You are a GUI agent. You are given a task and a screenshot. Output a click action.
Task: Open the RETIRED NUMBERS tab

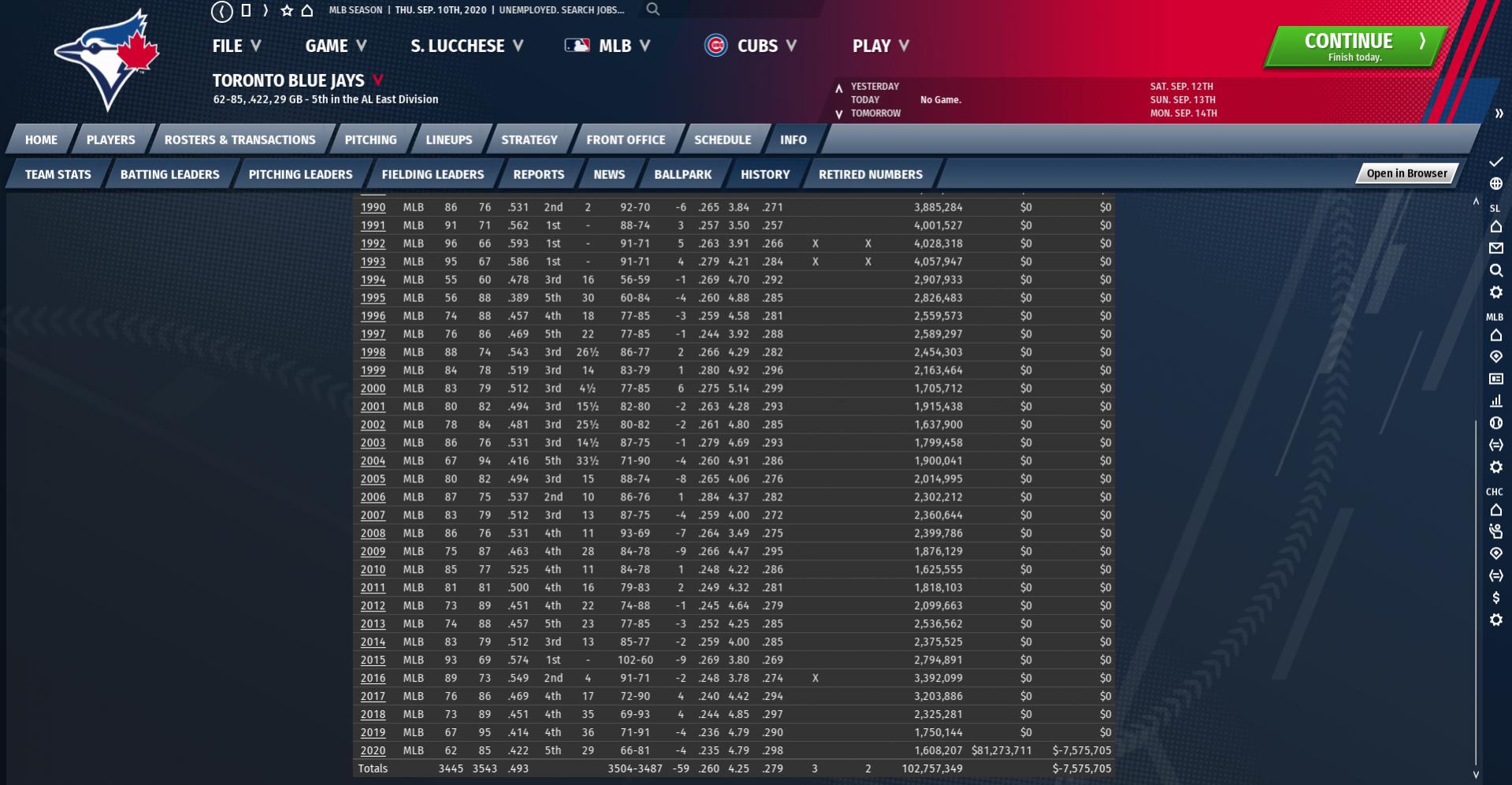click(x=870, y=174)
